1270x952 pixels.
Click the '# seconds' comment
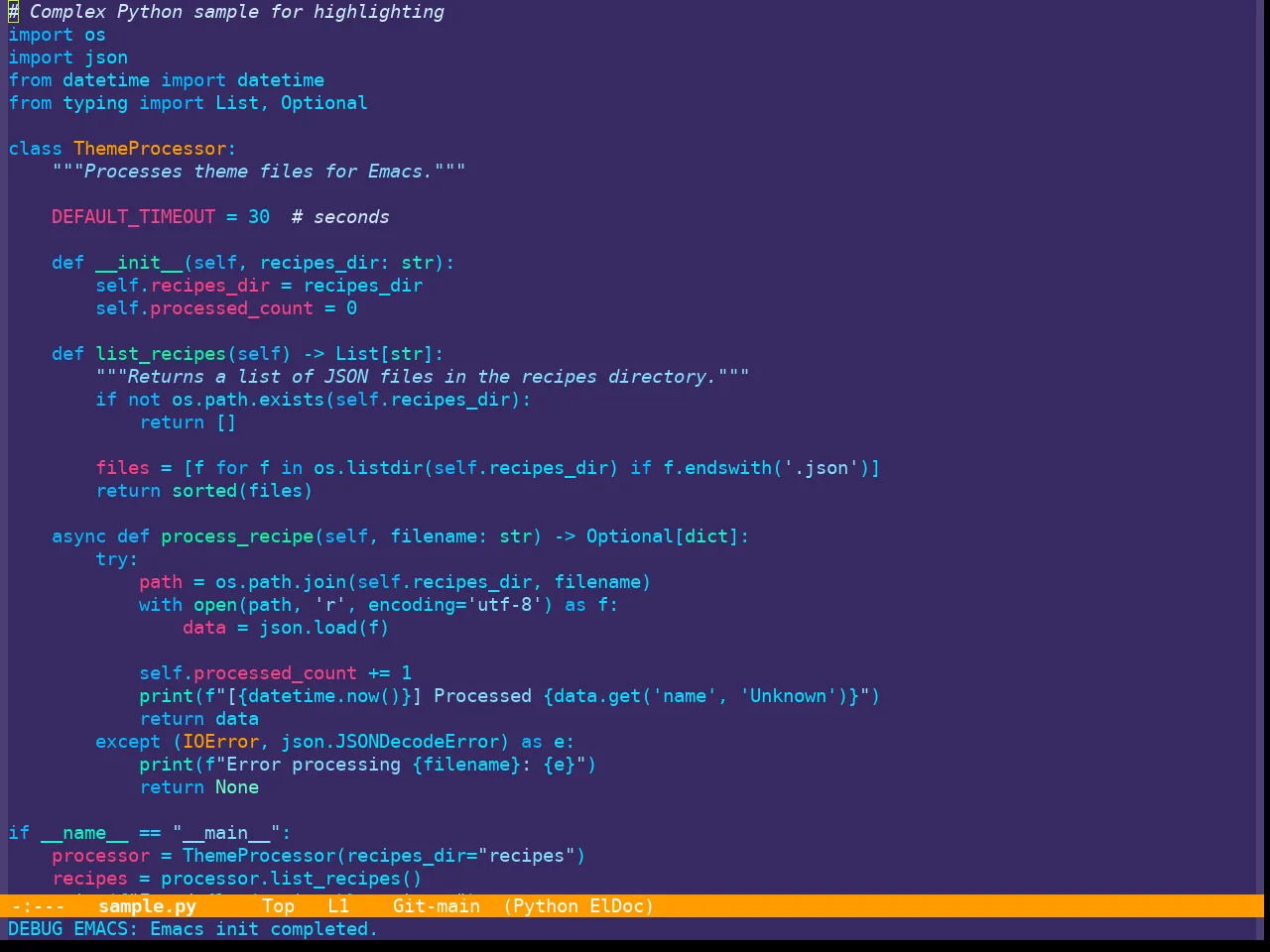coord(340,217)
